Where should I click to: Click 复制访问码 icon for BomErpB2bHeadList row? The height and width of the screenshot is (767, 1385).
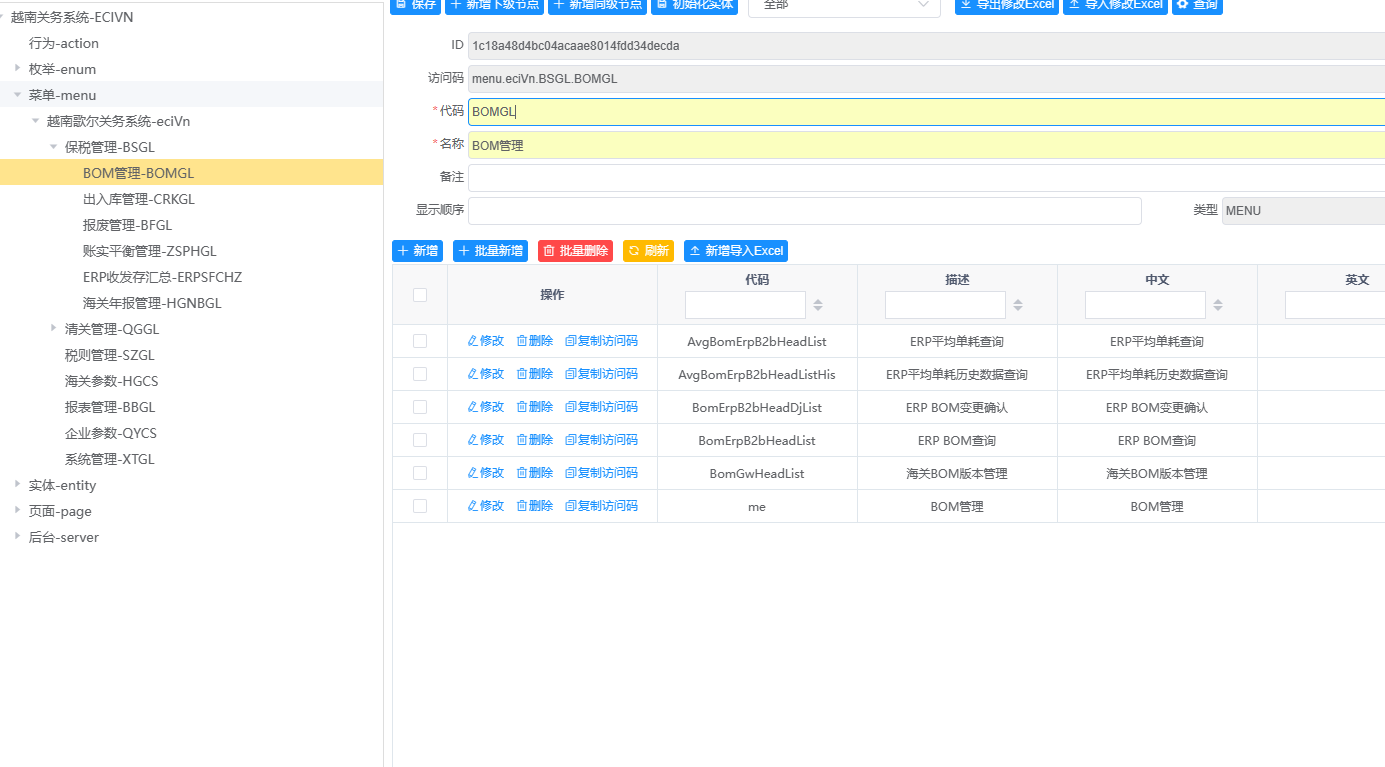[x=601, y=440]
